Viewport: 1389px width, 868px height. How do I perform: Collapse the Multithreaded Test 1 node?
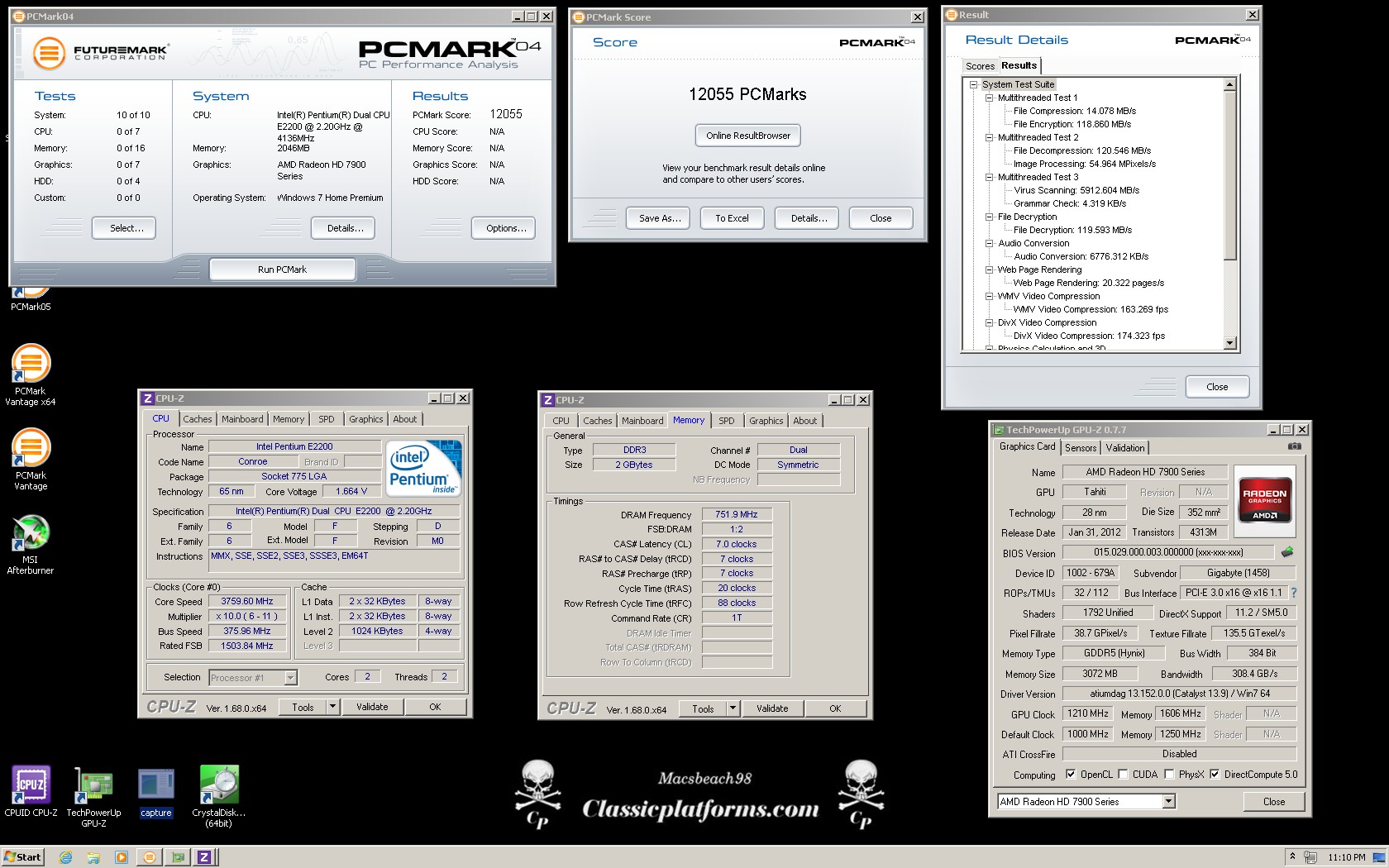point(989,98)
